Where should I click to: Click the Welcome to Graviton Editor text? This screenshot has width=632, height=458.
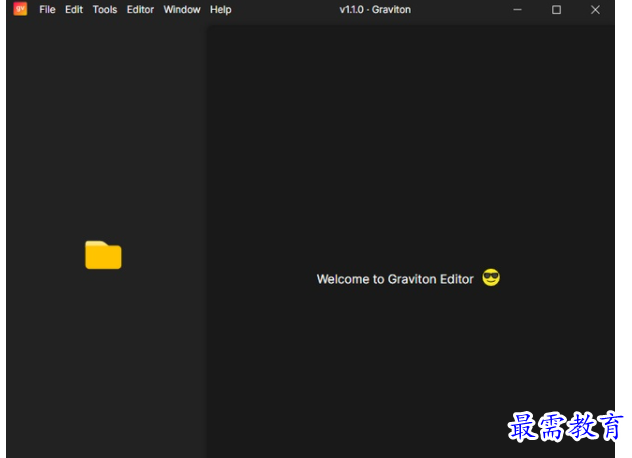[x=395, y=279]
